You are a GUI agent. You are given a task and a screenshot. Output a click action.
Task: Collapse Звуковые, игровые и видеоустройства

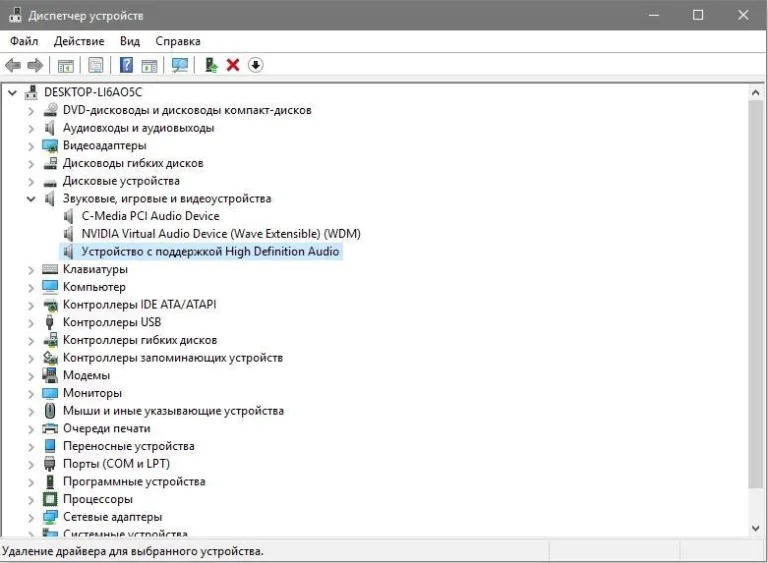(x=31, y=199)
